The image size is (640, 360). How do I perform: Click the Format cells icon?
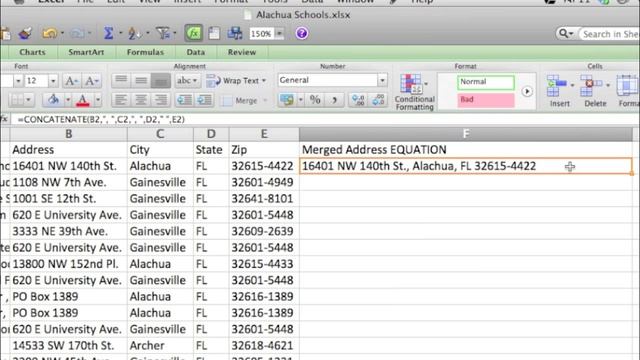[x=628, y=86]
